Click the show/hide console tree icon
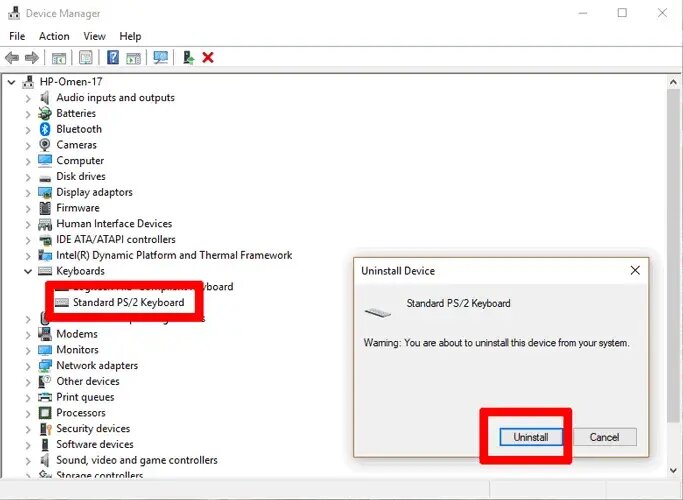 pos(59,57)
